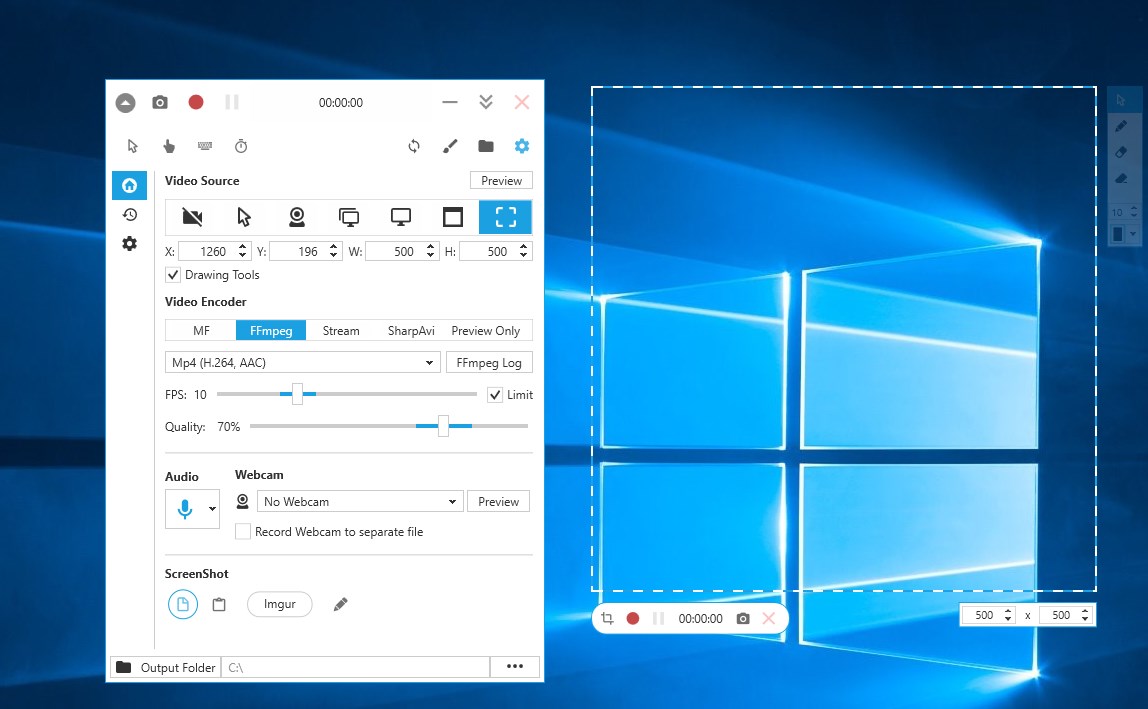Click the Output Folder button
The height and width of the screenshot is (709, 1148).
pyautogui.click(x=165, y=667)
